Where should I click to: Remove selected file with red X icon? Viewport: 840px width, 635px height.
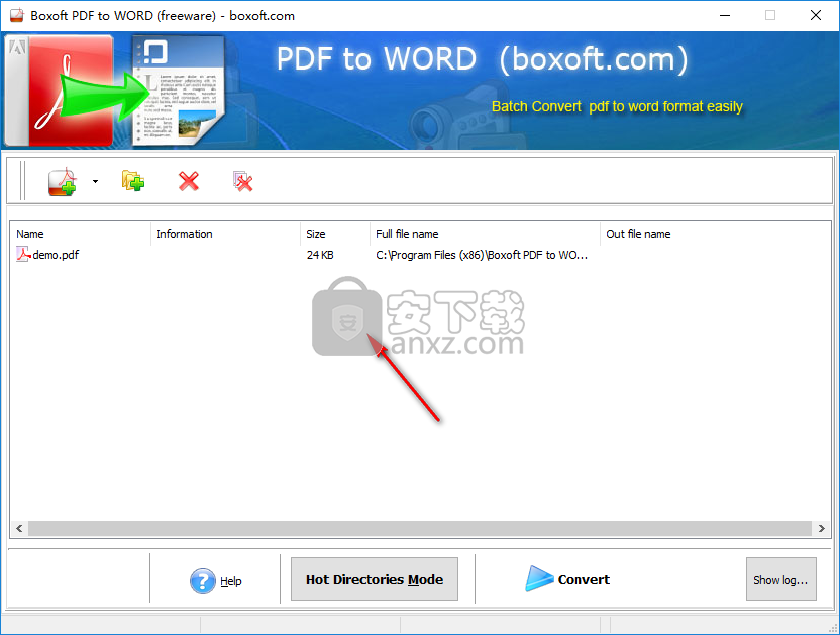click(189, 181)
